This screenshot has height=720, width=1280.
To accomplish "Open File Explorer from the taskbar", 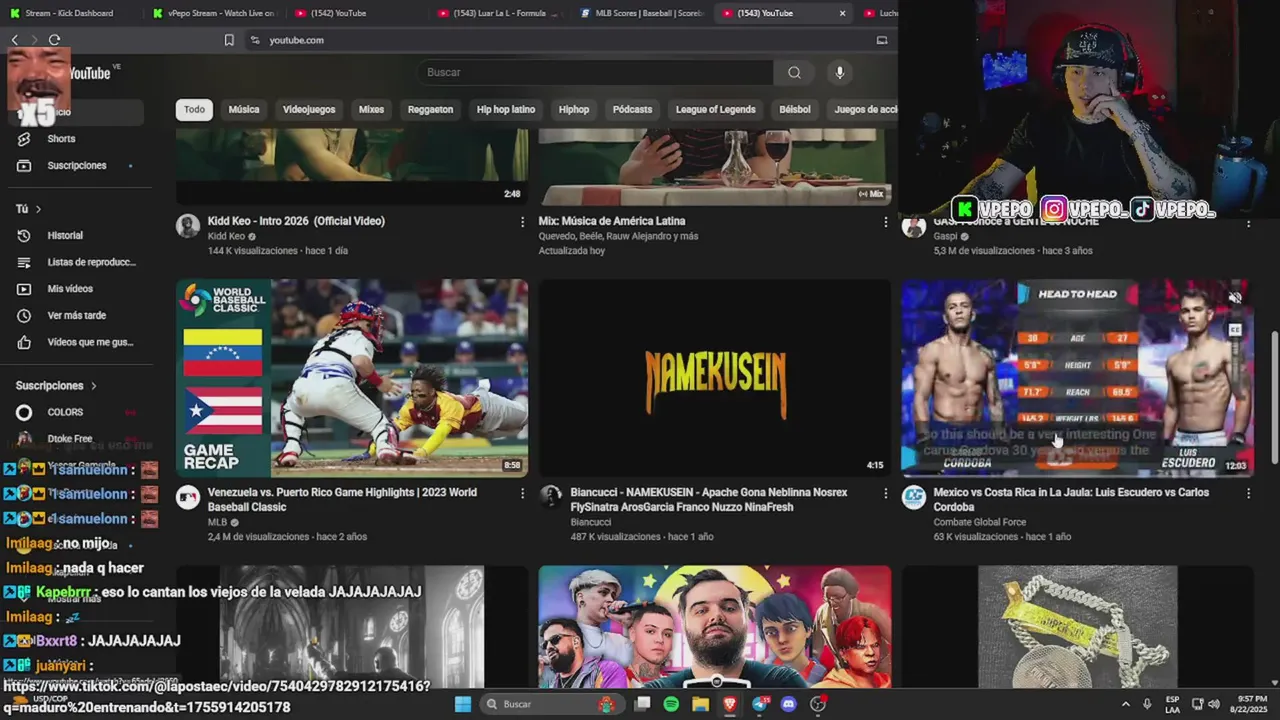I will pos(700,704).
